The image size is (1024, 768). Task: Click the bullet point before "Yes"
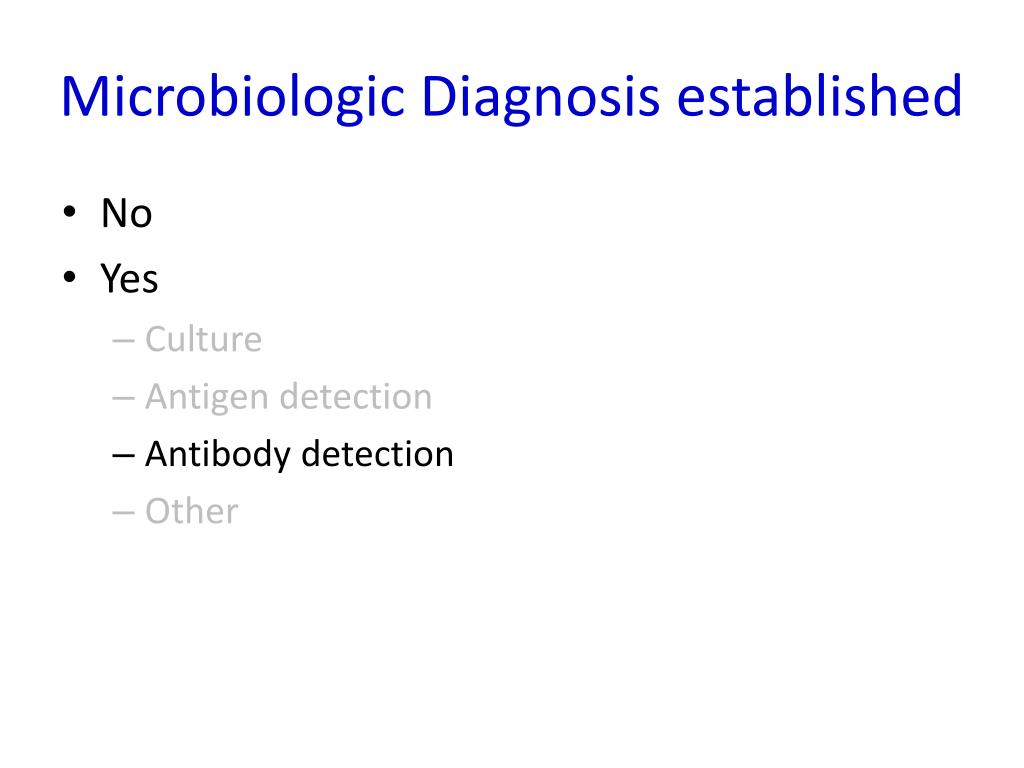(67, 279)
